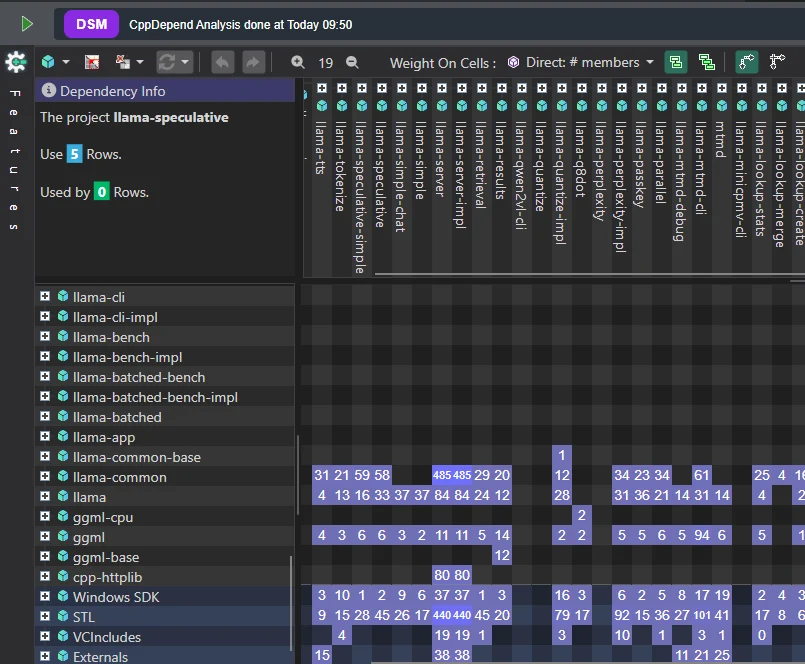Click cell 79 in STL row
Screen dimensions: 805x664
(x=562, y=615)
